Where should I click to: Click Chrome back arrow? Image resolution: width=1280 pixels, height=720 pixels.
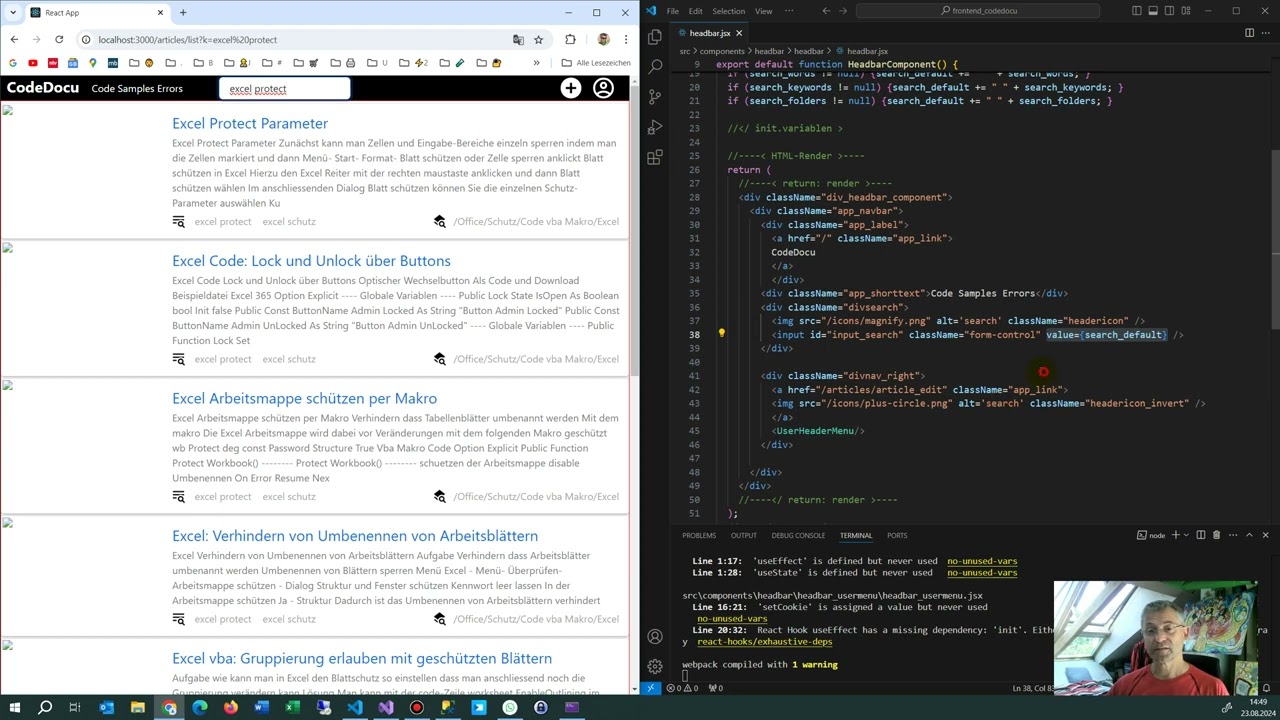coord(14,39)
